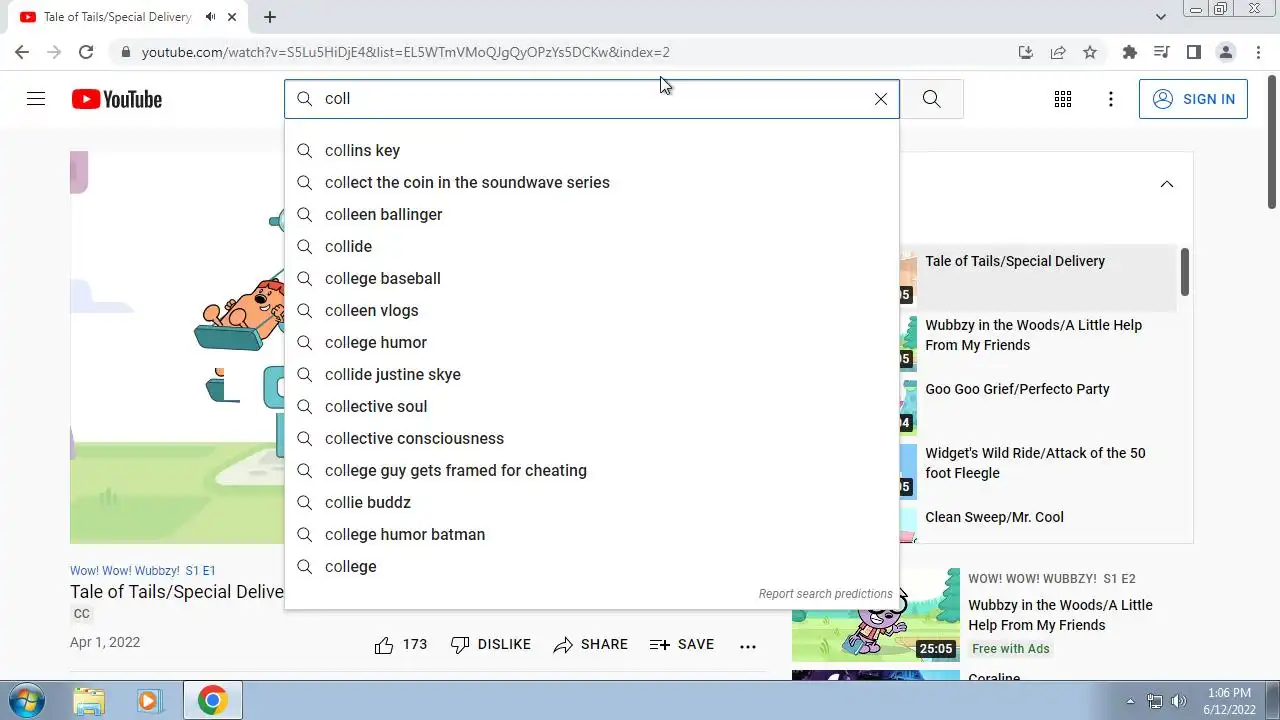
Task: Open Chrome extensions puzzle icon
Action: (x=1130, y=52)
